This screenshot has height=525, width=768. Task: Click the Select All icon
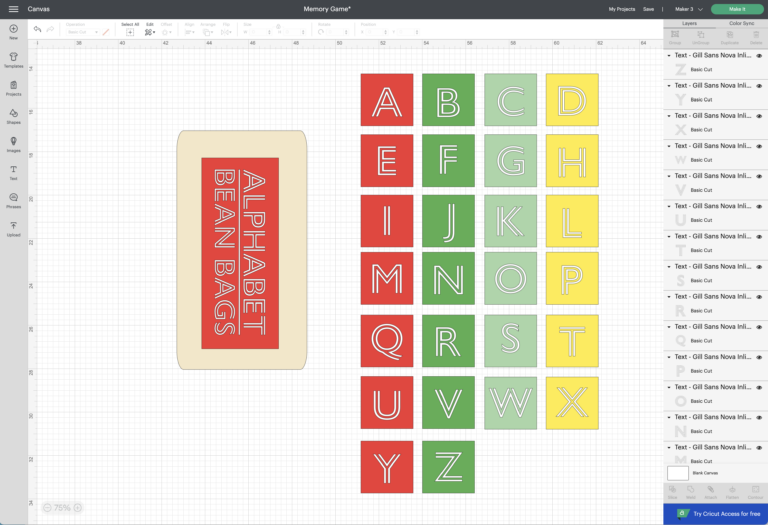pos(130,32)
